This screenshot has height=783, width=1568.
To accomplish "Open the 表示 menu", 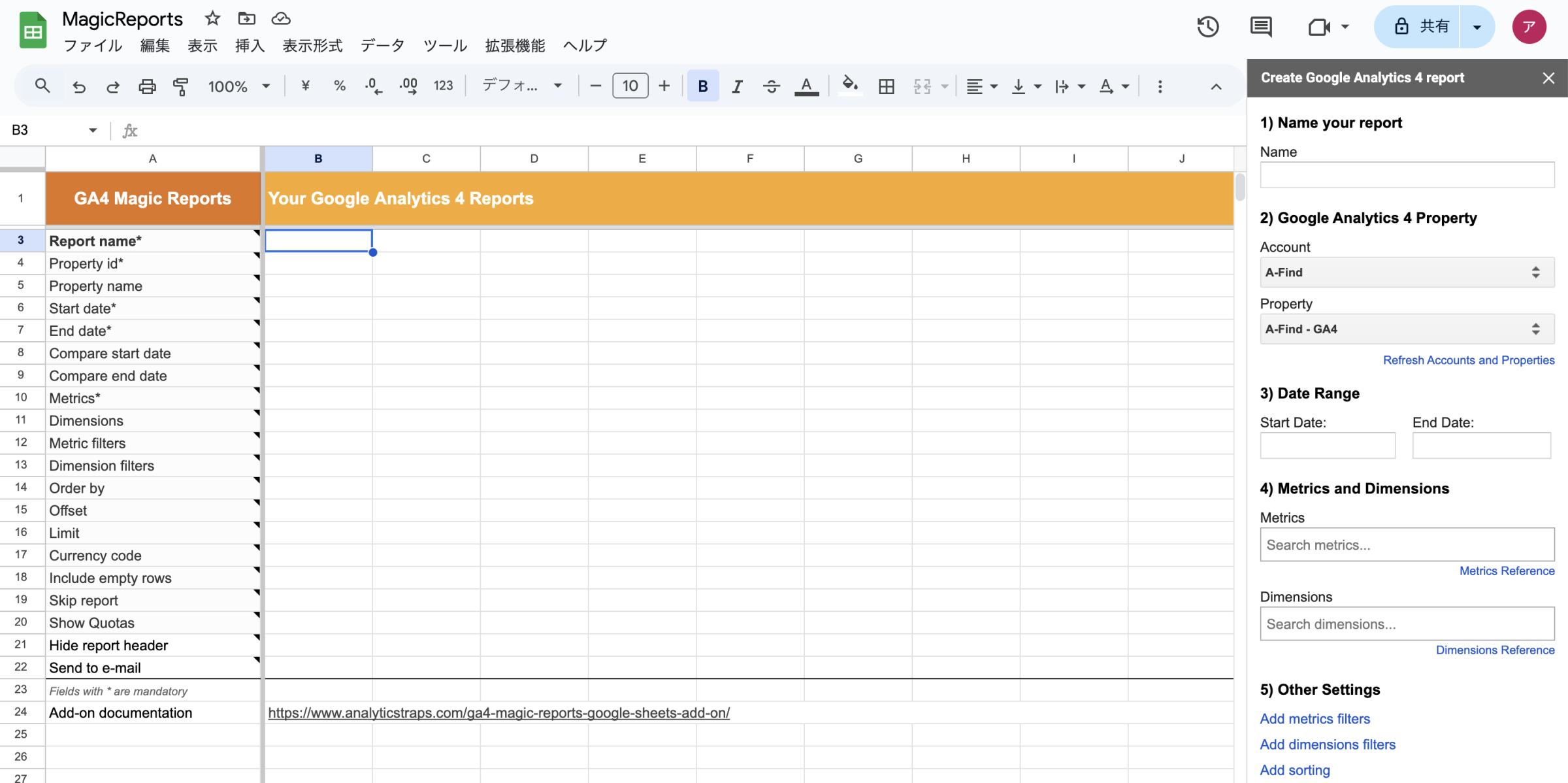I will [203, 46].
